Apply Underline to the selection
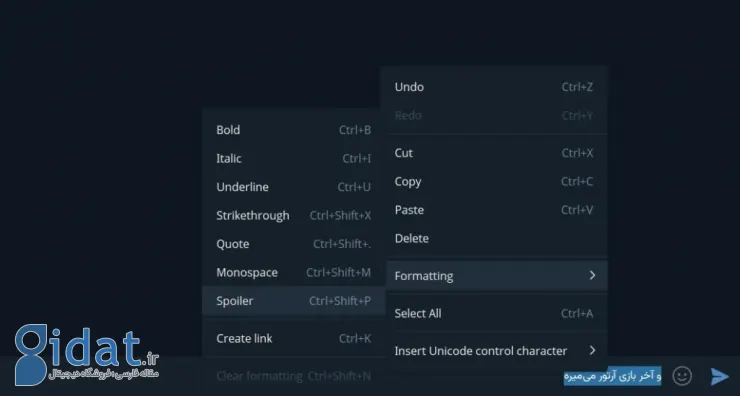The width and height of the screenshot is (740, 396). point(294,187)
